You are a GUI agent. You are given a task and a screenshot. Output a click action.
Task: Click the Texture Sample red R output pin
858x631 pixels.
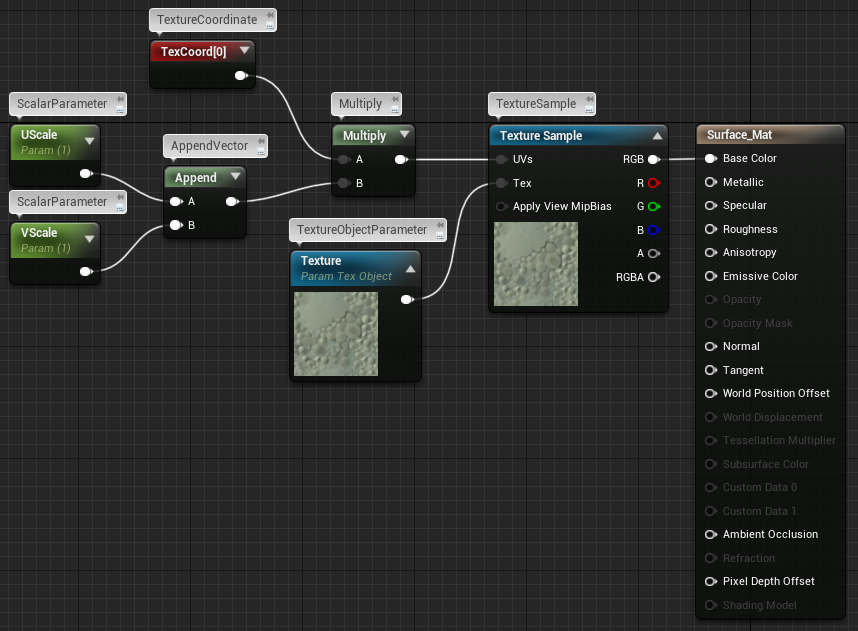pyautogui.click(x=653, y=183)
